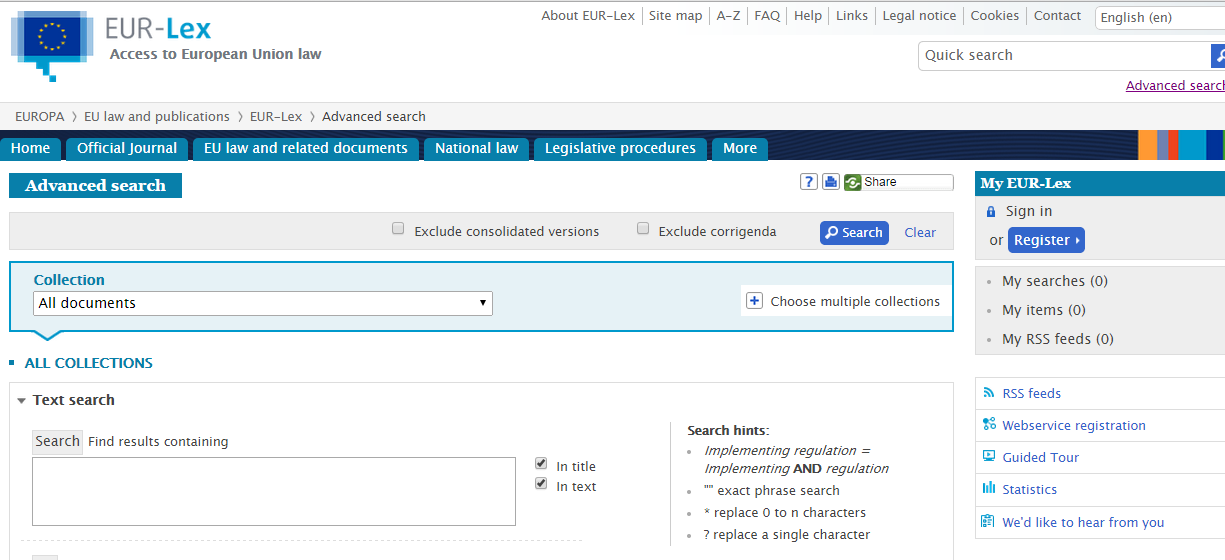Image resolution: width=1225 pixels, height=560 pixels.
Task: Click the Sign in link
Action: click(x=1029, y=212)
